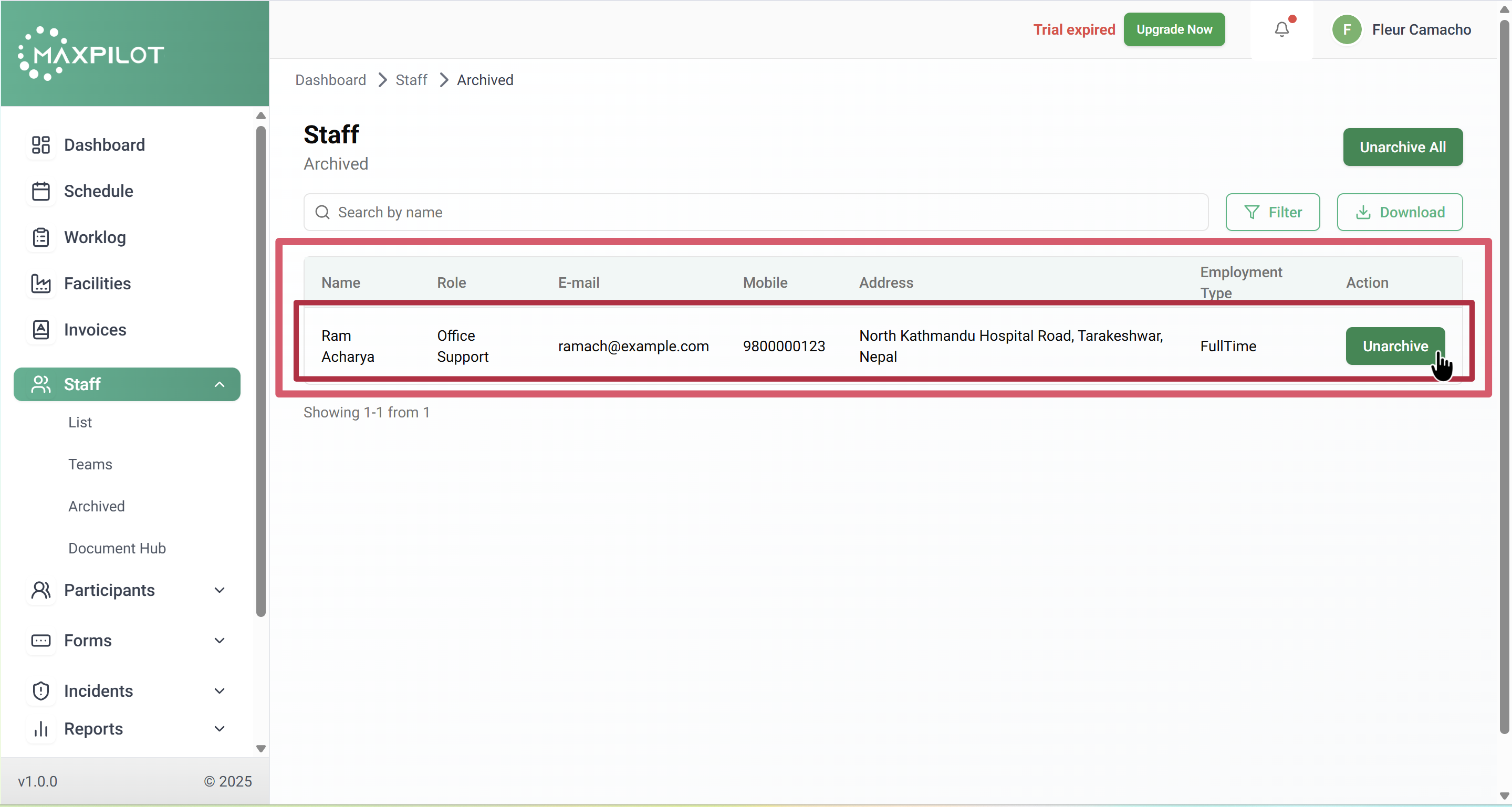1512x807 pixels.
Task: Focus the Search by name field
Action: [x=755, y=212]
